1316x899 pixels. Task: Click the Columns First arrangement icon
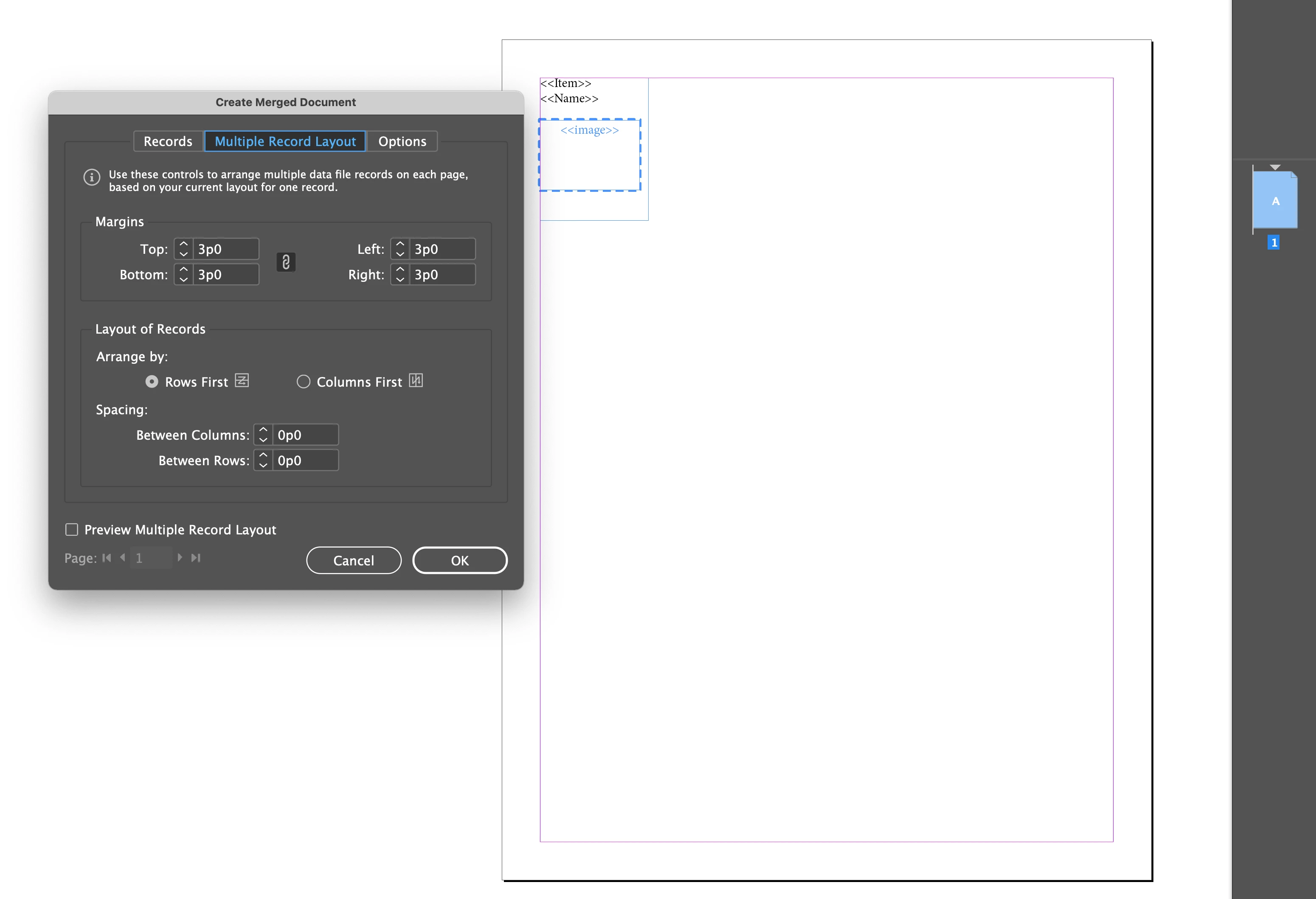click(416, 380)
